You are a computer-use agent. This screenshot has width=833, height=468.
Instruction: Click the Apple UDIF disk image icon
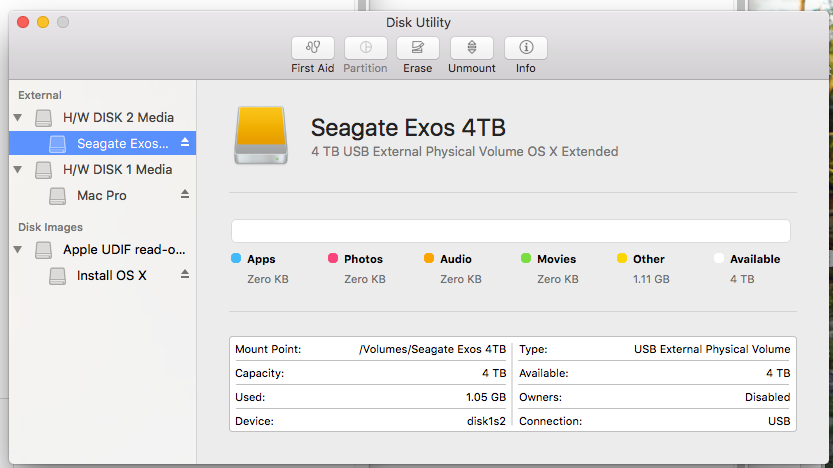44,250
